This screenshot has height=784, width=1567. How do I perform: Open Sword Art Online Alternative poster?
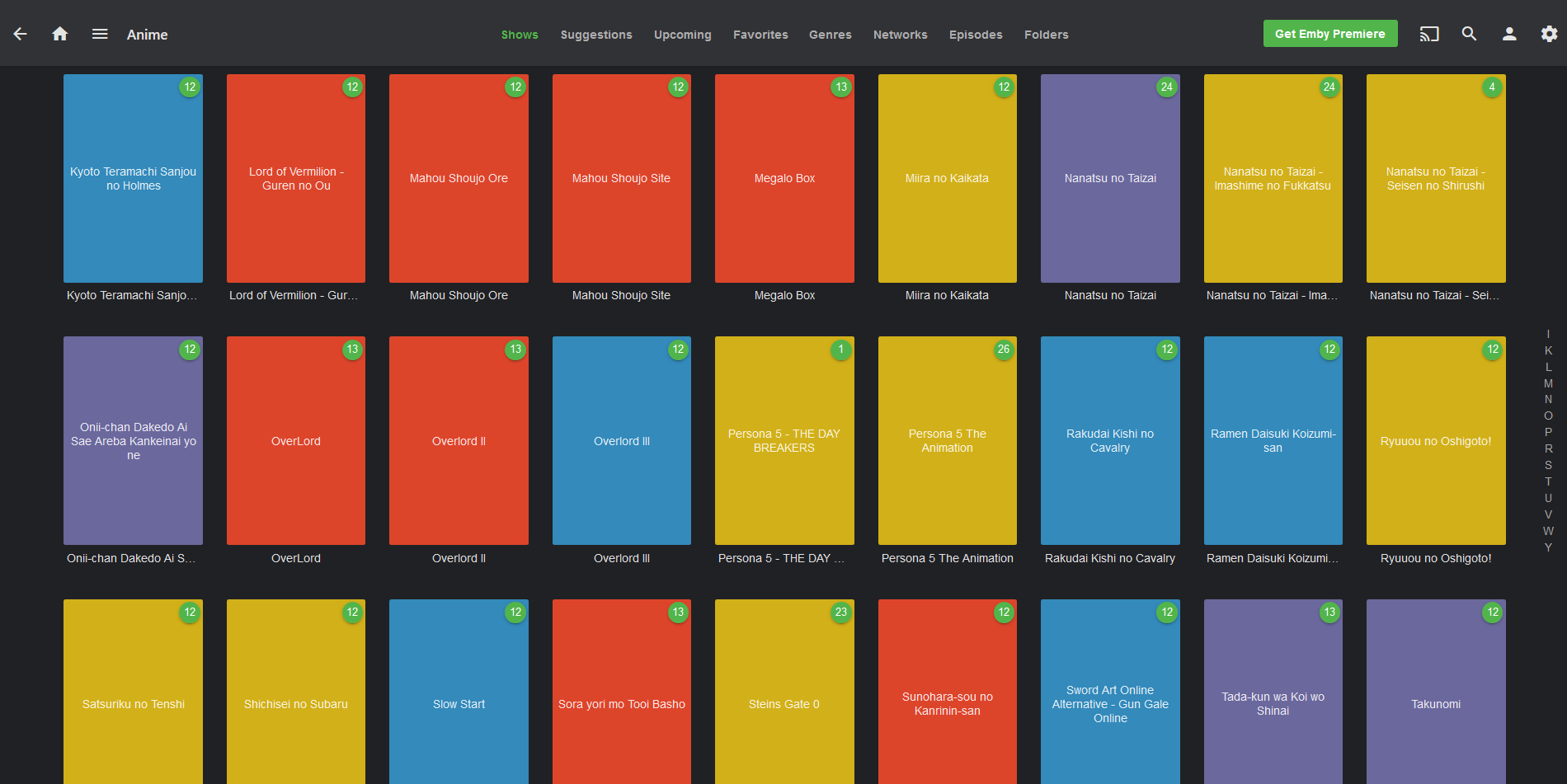coord(1110,692)
